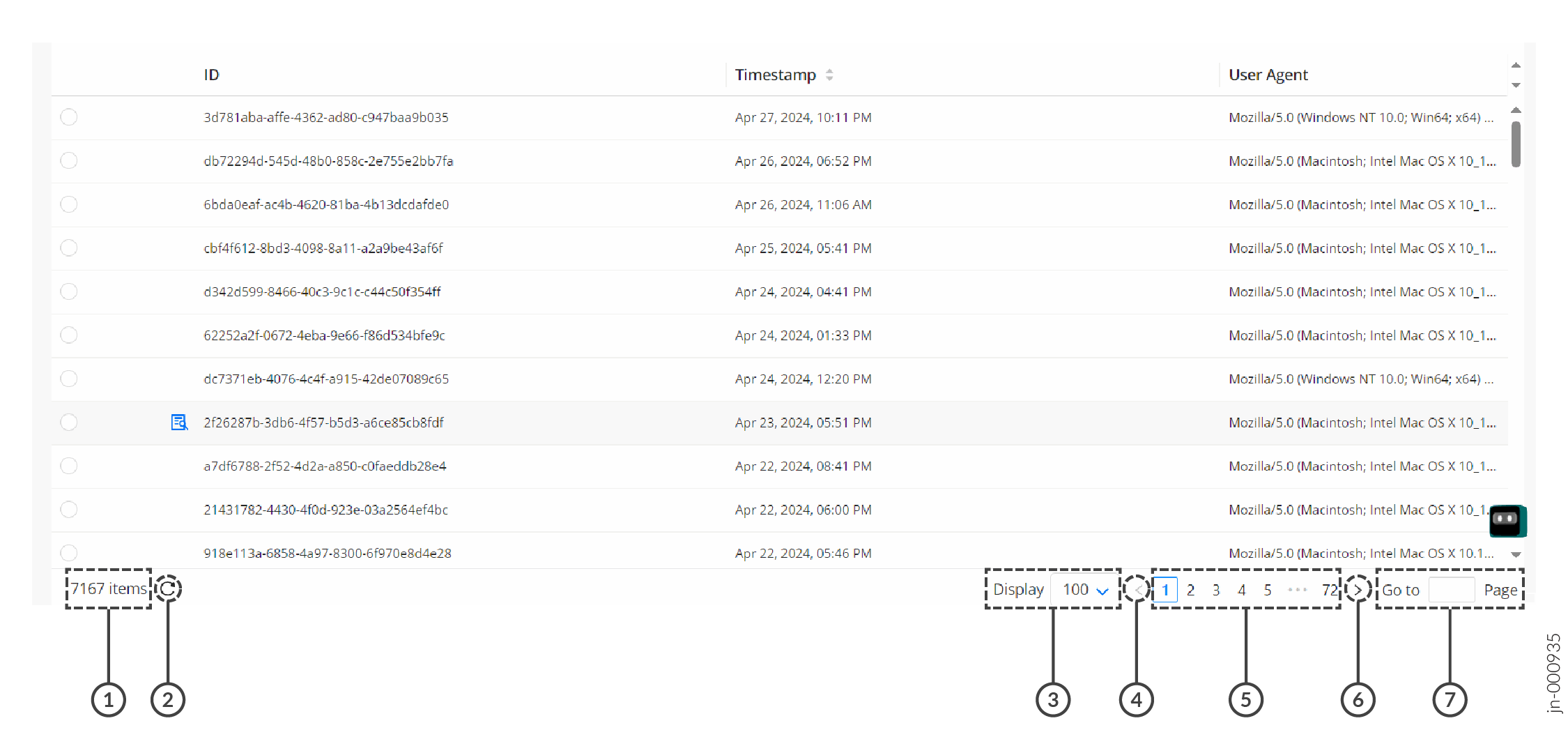
Task: Click the next page chevron
Action: [1357, 589]
